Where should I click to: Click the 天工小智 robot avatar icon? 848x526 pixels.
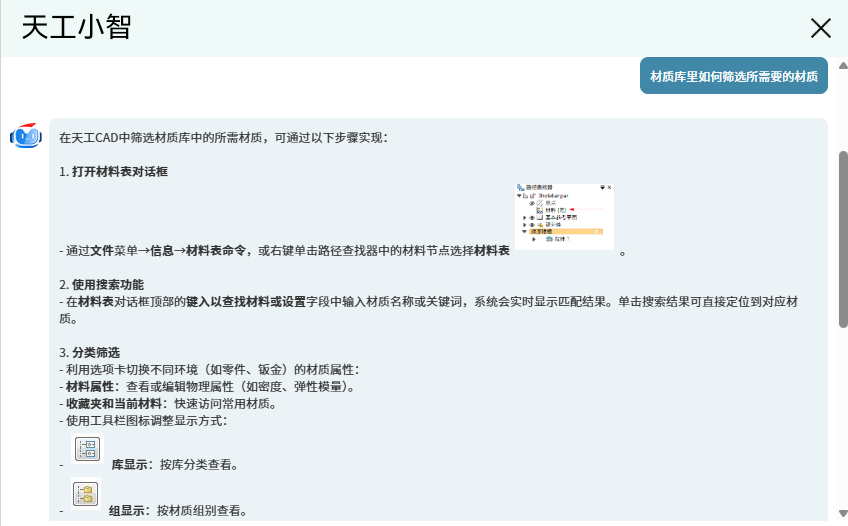pyautogui.click(x=26, y=136)
